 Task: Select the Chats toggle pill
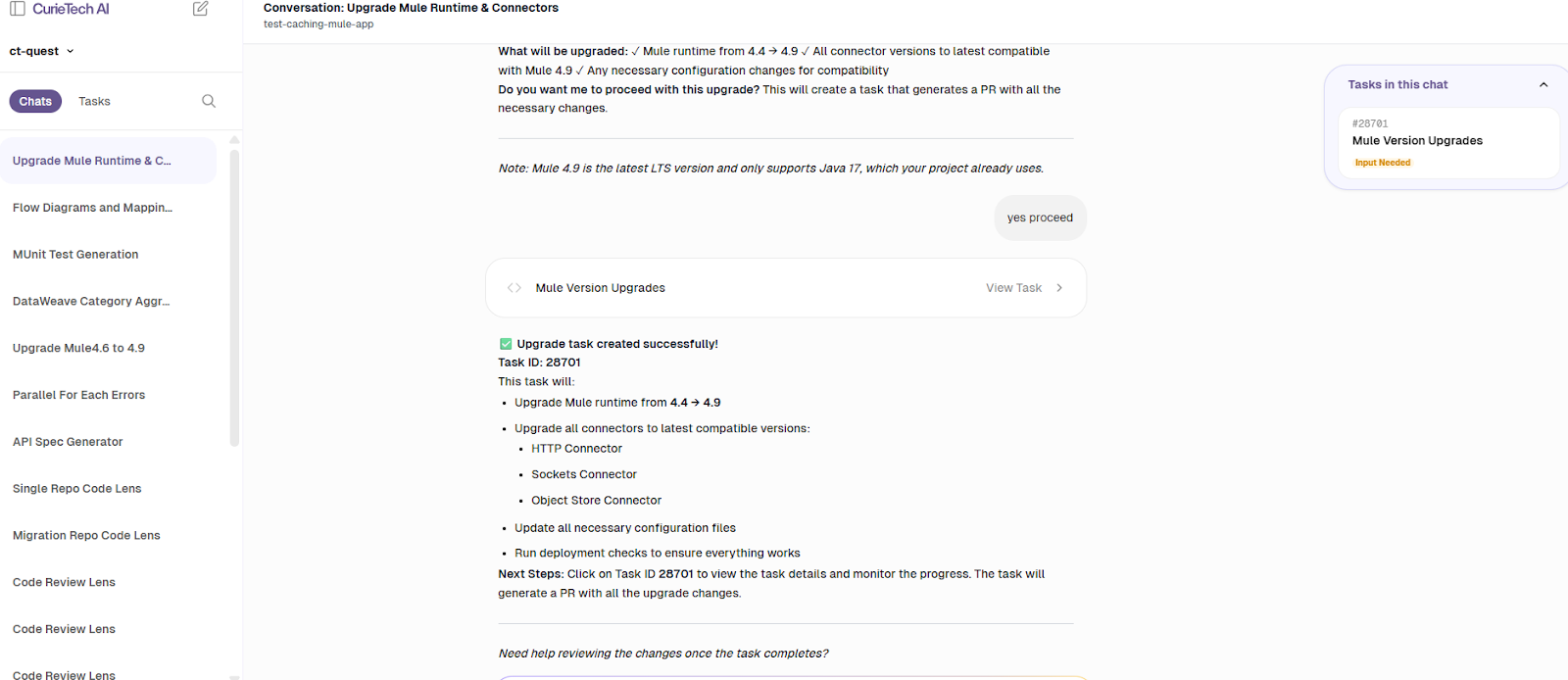point(35,101)
